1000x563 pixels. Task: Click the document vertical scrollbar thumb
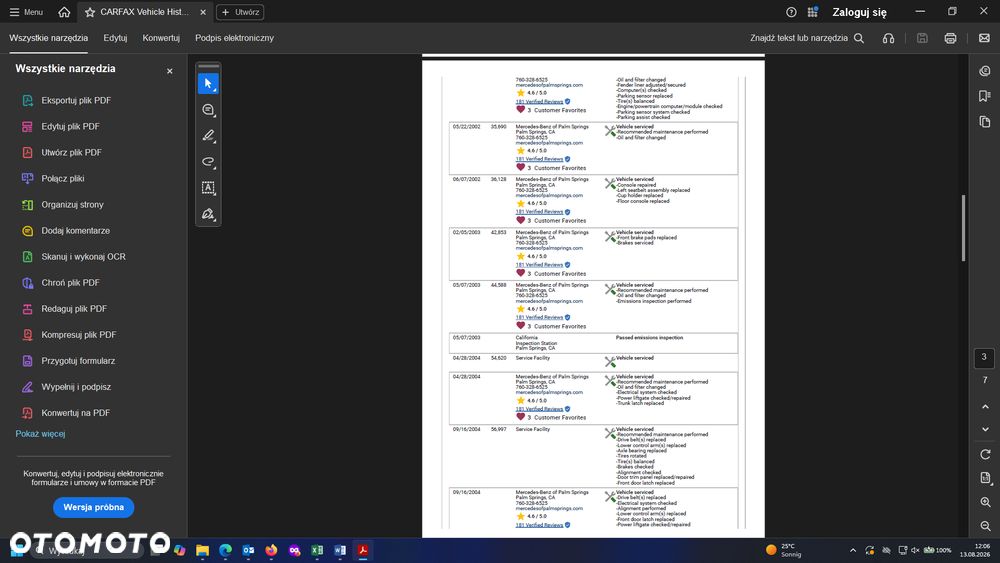coord(963,228)
